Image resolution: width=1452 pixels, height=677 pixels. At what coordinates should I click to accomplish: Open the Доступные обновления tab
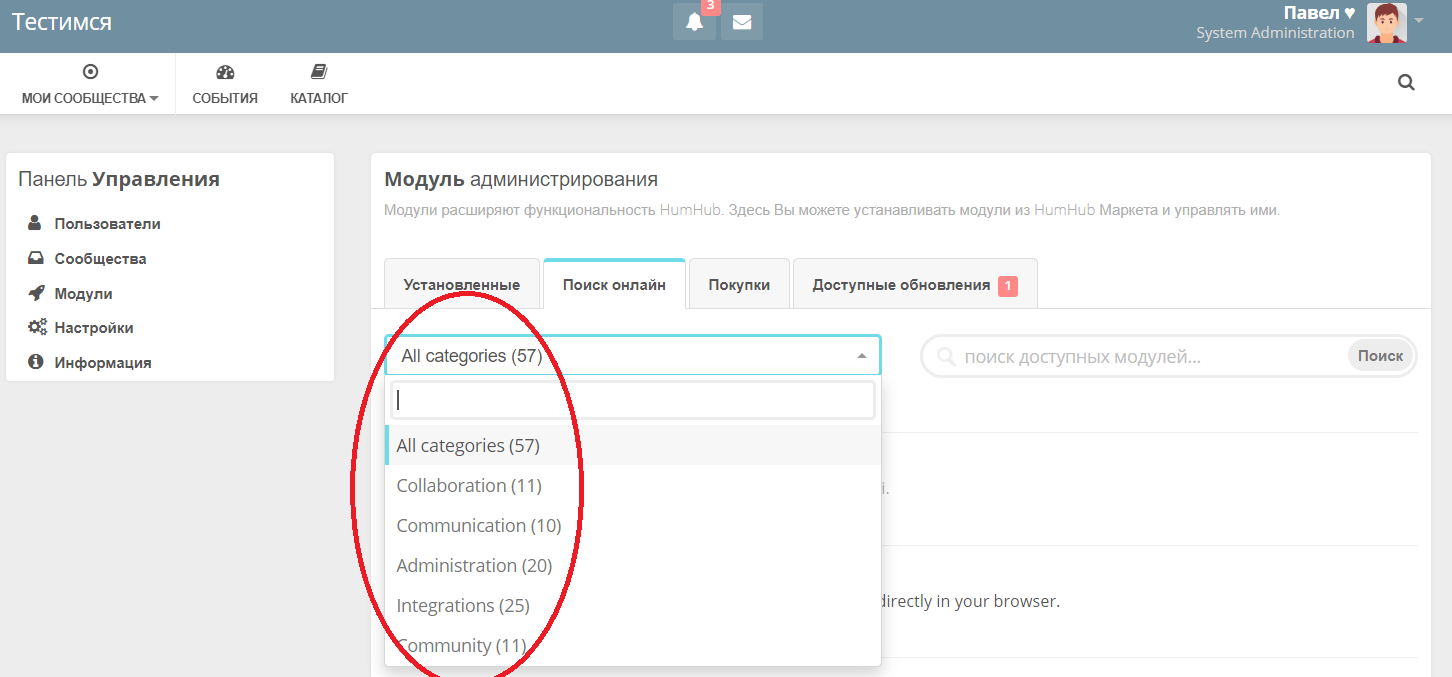[915, 284]
